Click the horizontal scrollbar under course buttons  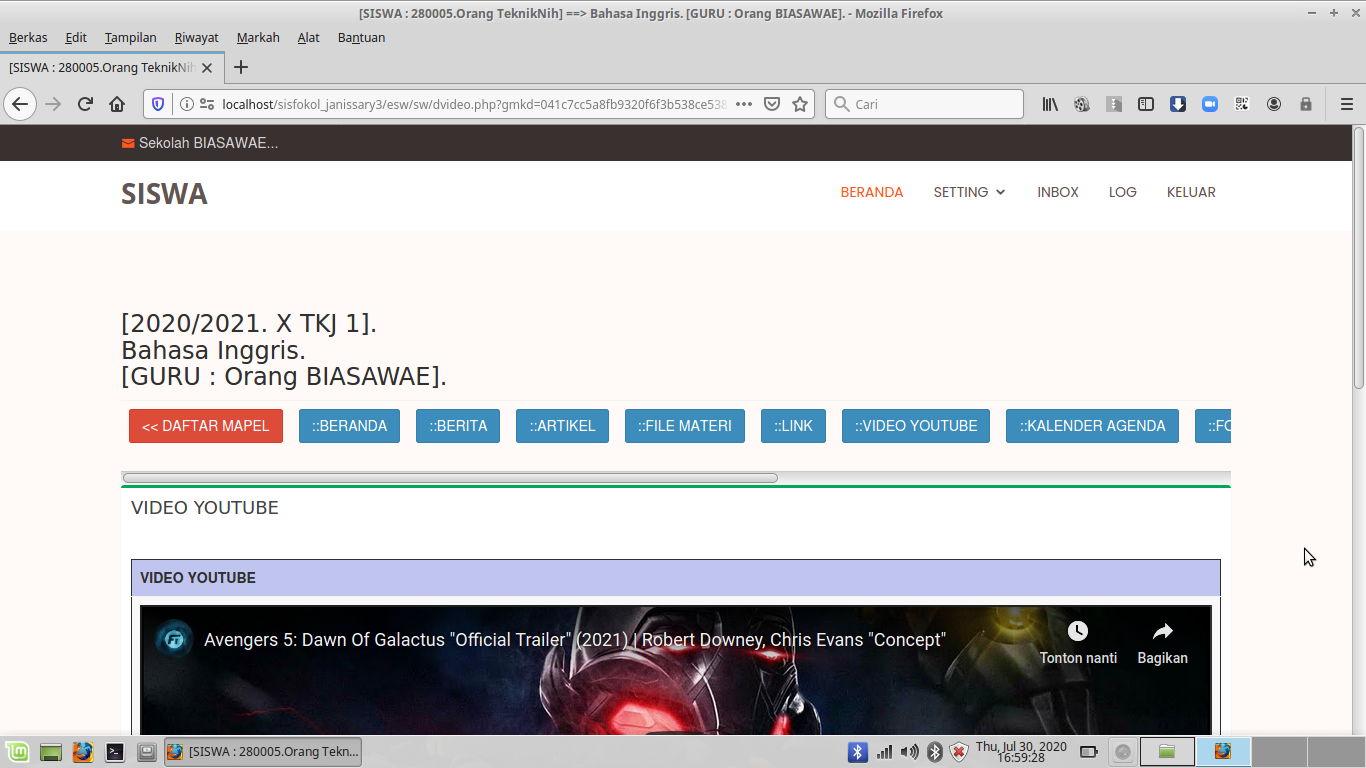pos(450,478)
